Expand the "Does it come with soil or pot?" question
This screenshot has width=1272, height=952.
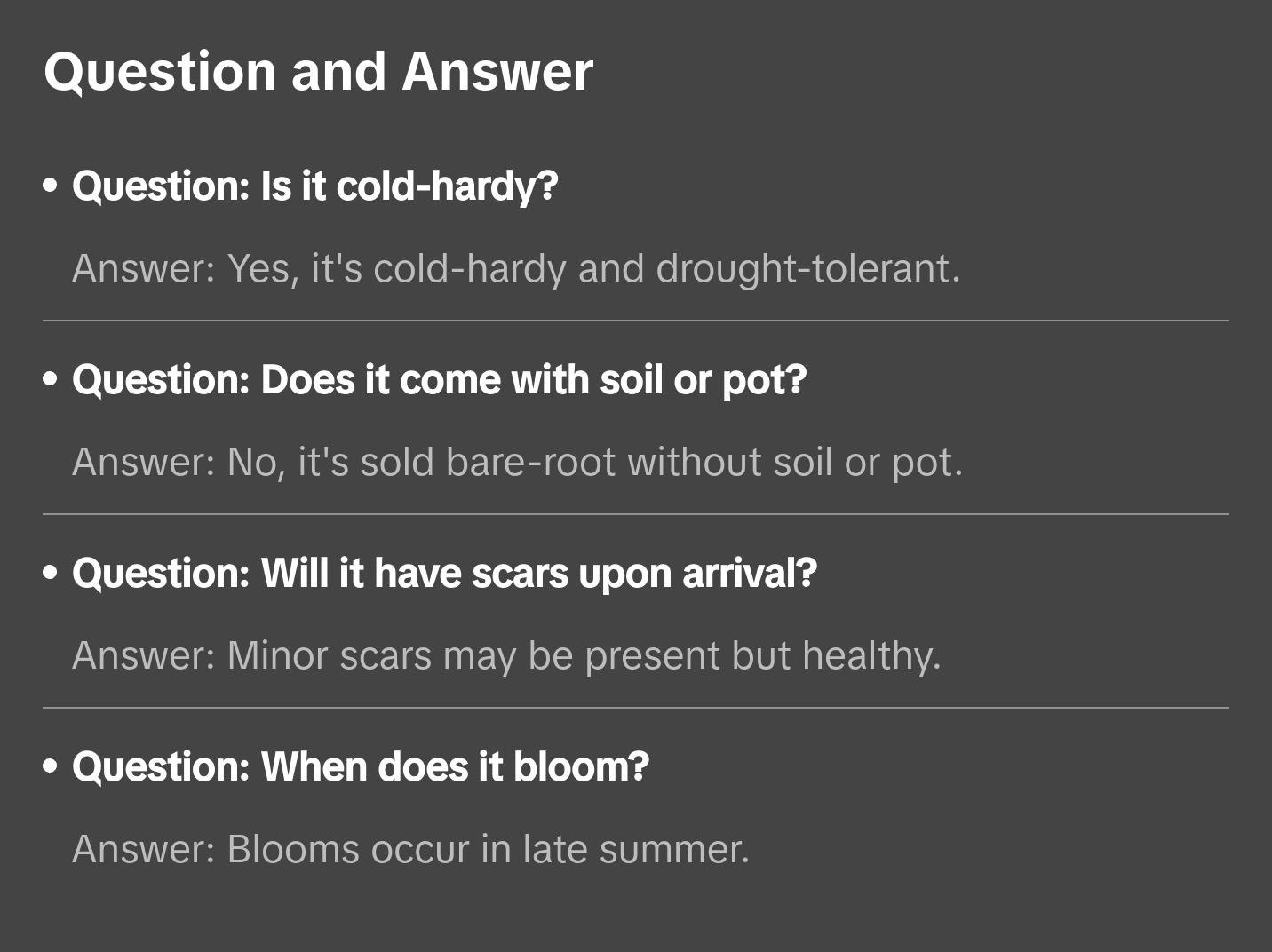click(440, 380)
